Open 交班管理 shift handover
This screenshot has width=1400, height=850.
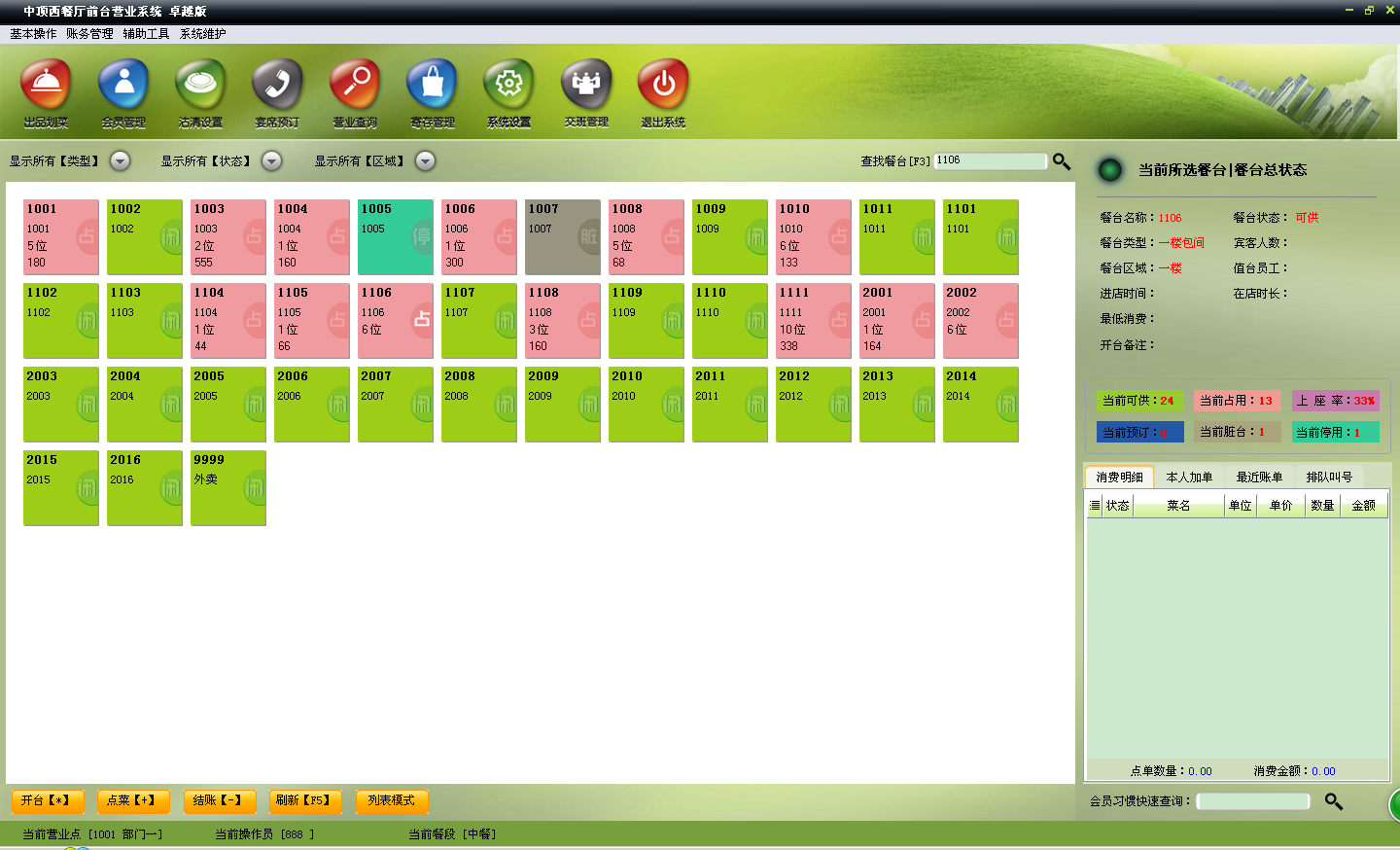(x=586, y=93)
